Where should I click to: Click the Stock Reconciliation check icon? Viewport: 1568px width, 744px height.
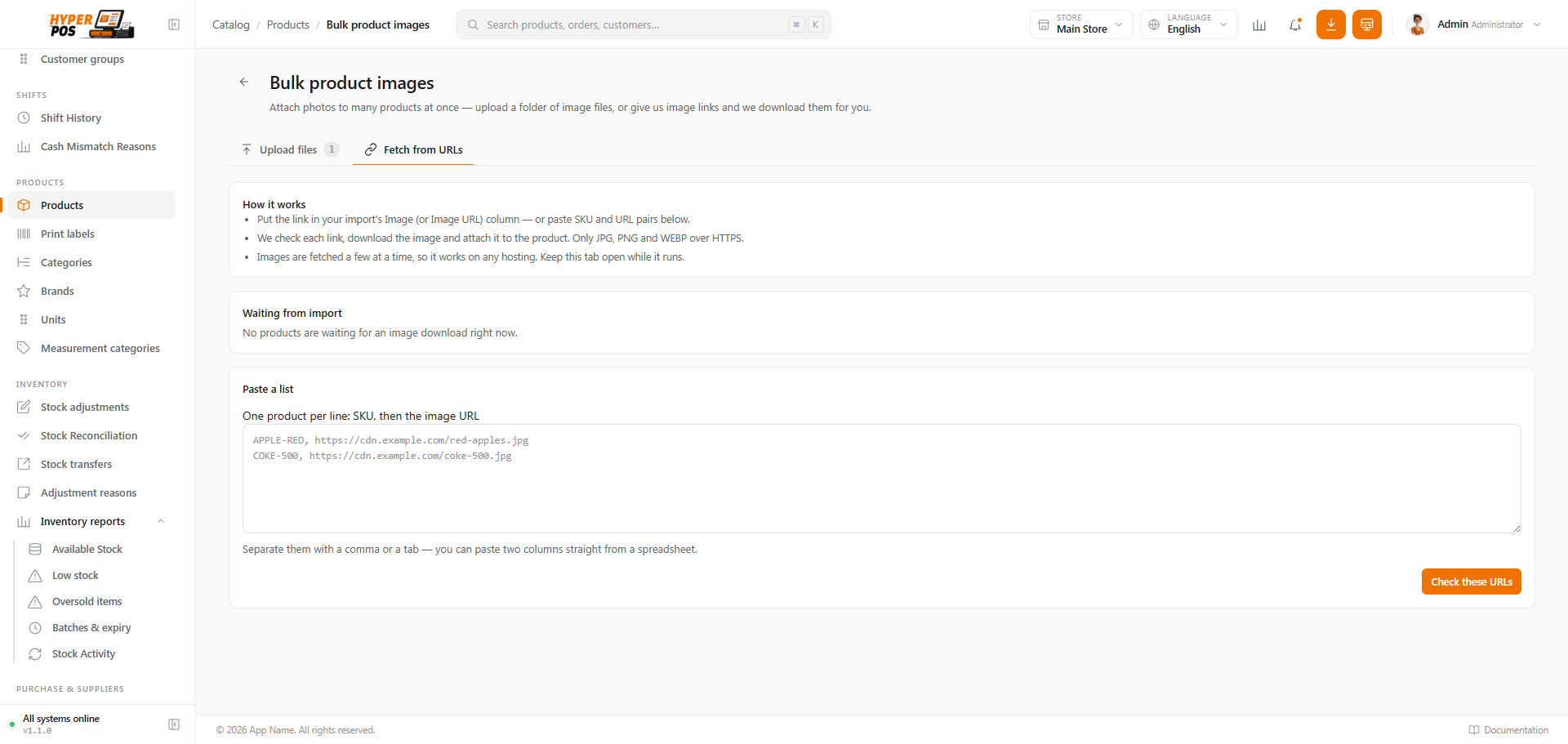24,435
